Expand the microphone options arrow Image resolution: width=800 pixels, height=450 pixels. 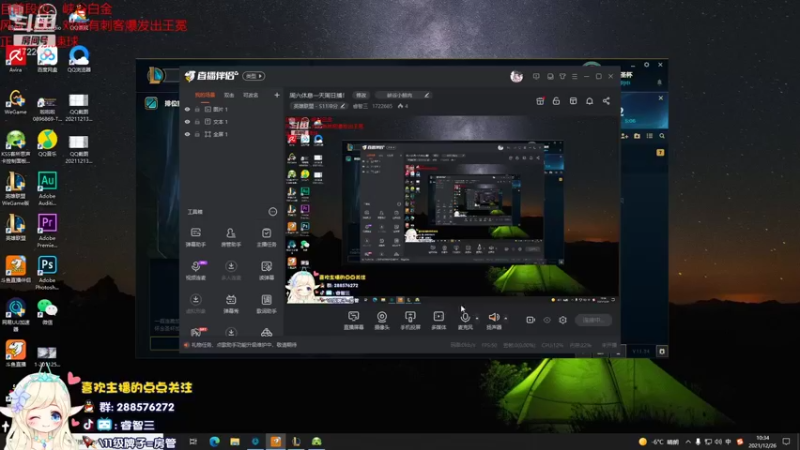point(477,318)
